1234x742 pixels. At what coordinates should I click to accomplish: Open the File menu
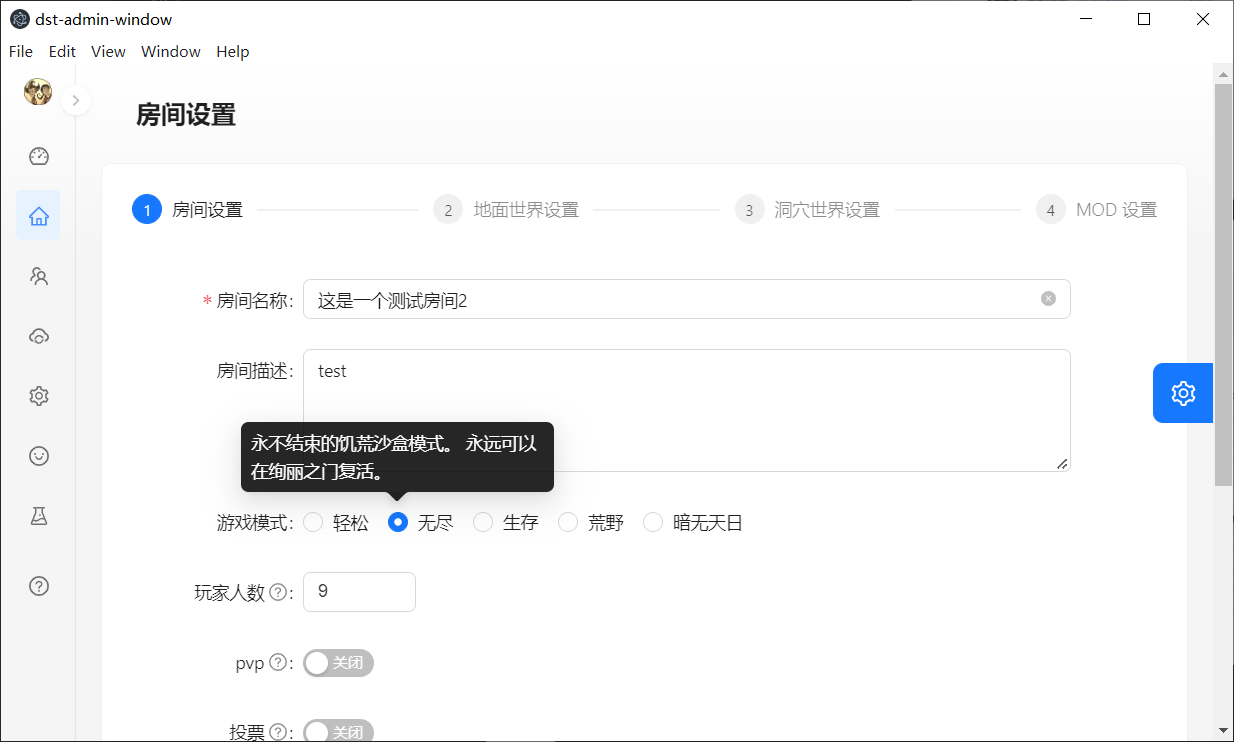point(21,52)
